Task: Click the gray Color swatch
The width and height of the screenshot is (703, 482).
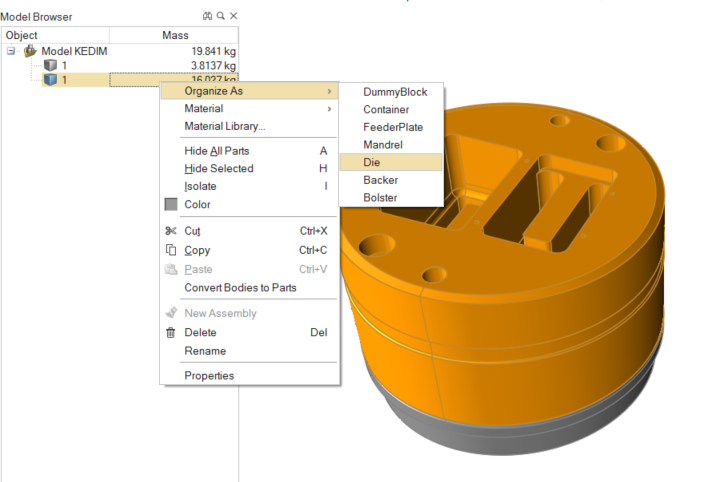Action: tap(171, 205)
